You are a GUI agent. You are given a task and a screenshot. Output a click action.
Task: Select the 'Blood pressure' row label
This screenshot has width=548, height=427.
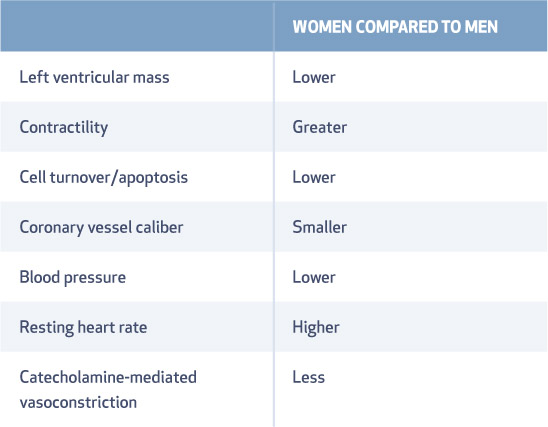[73, 277]
